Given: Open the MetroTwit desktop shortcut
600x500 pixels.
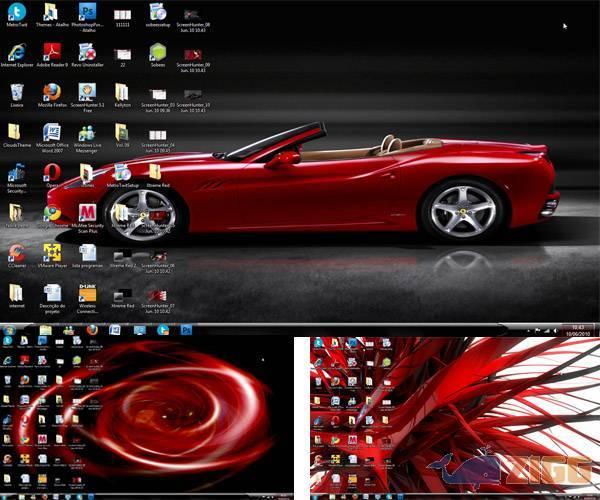Looking at the screenshot, I should (x=16, y=13).
